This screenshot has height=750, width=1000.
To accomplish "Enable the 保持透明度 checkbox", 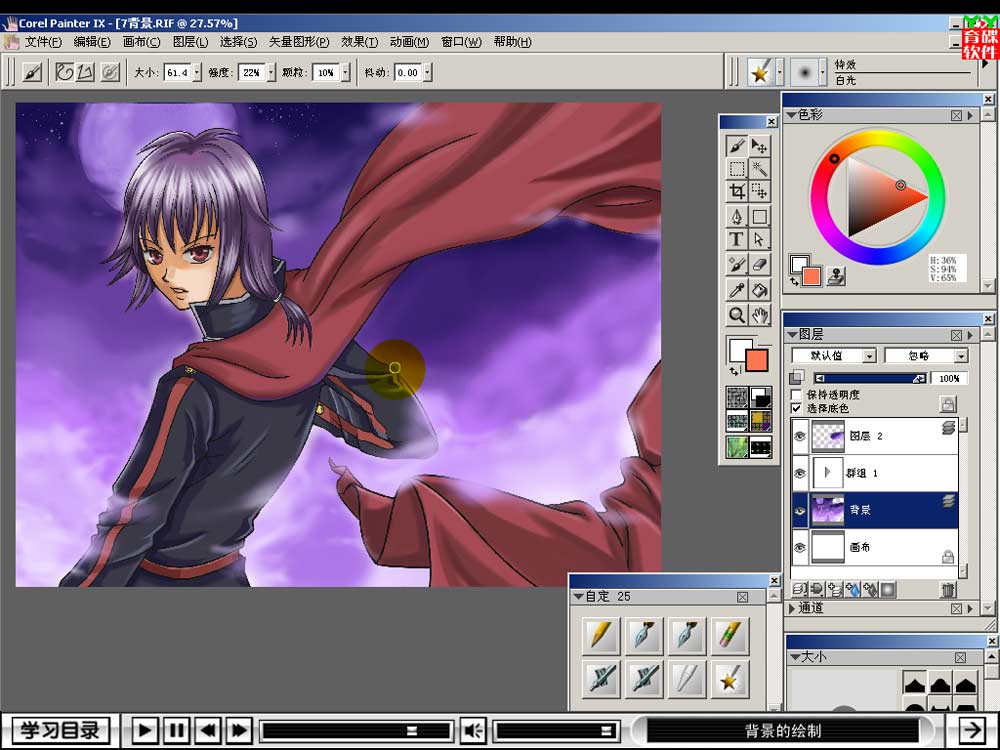I will coord(796,395).
